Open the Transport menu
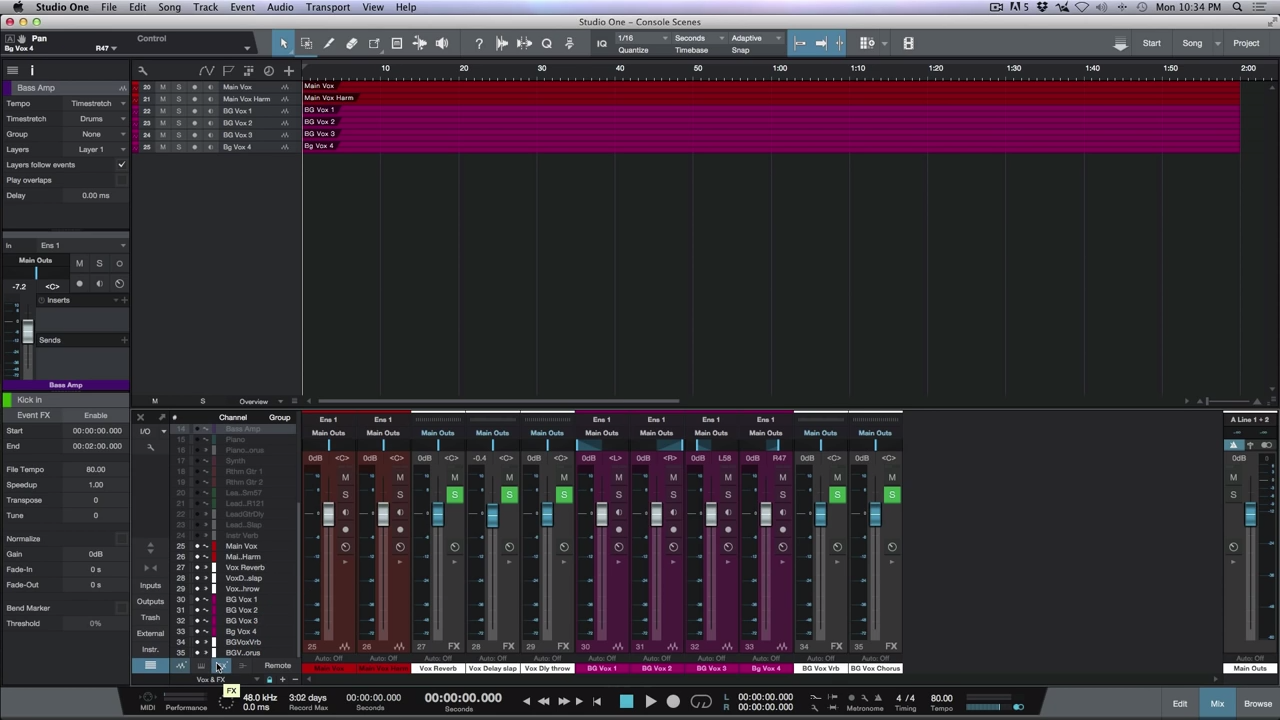 (328, 7)
